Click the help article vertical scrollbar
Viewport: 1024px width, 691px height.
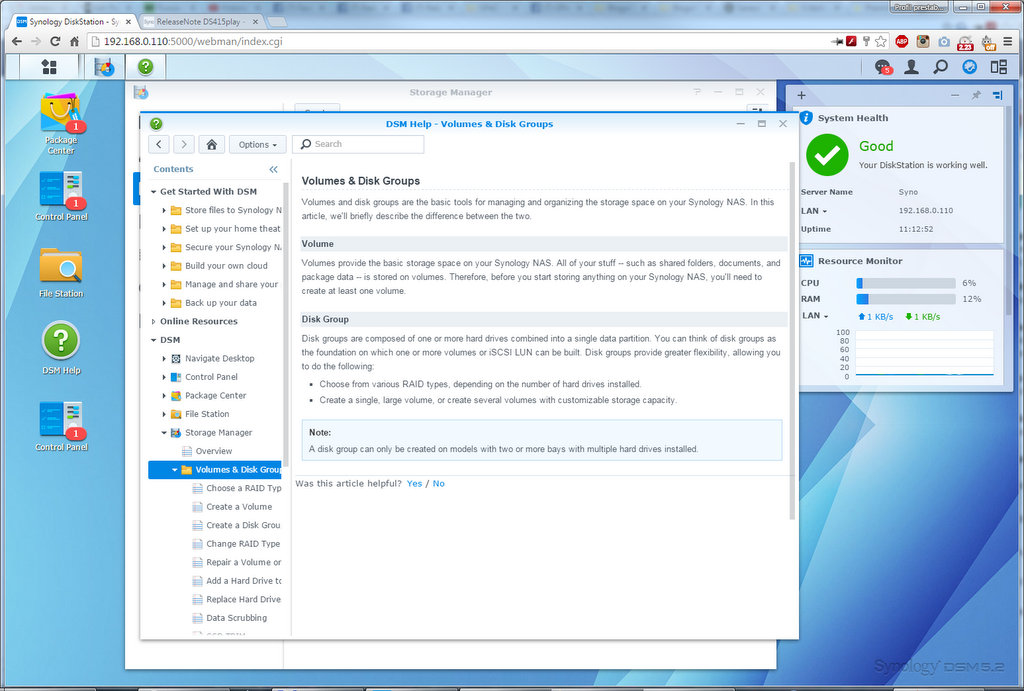(x=792, y=340)
